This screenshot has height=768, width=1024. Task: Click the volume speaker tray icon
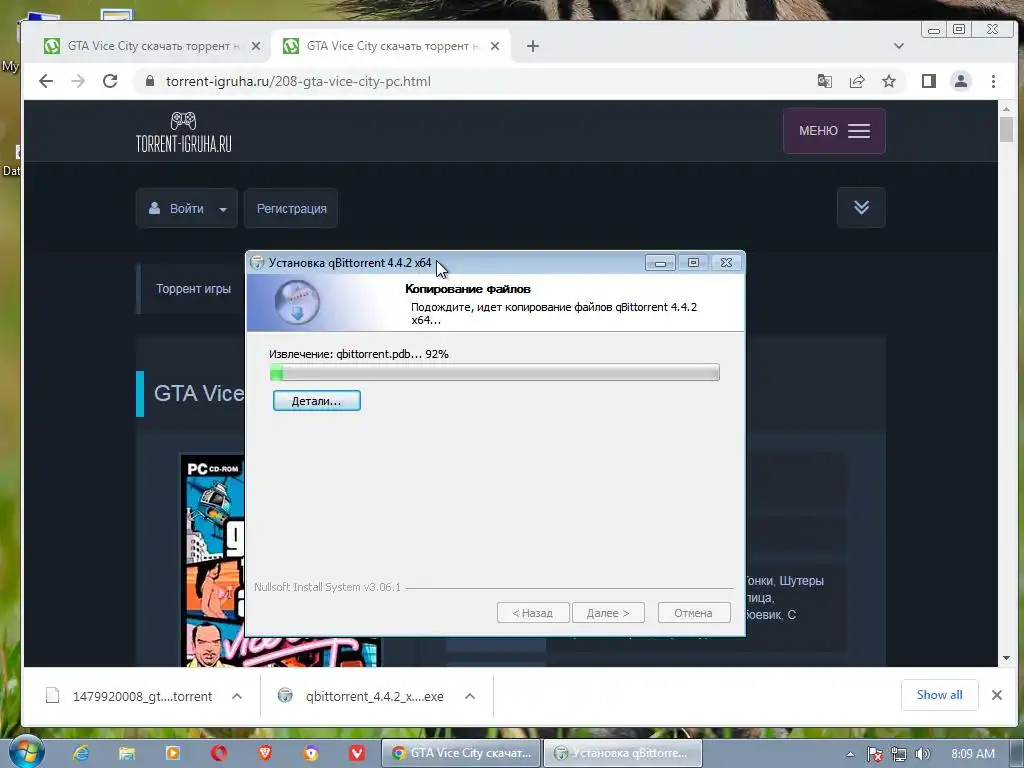coord(922,754)
